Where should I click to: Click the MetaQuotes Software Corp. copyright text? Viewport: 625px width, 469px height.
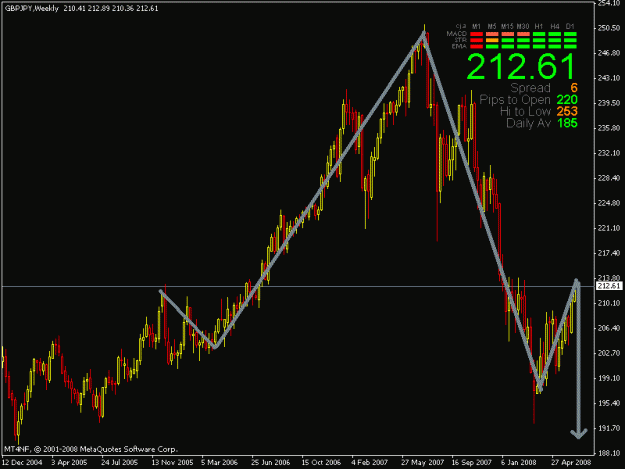click(90, 449)
